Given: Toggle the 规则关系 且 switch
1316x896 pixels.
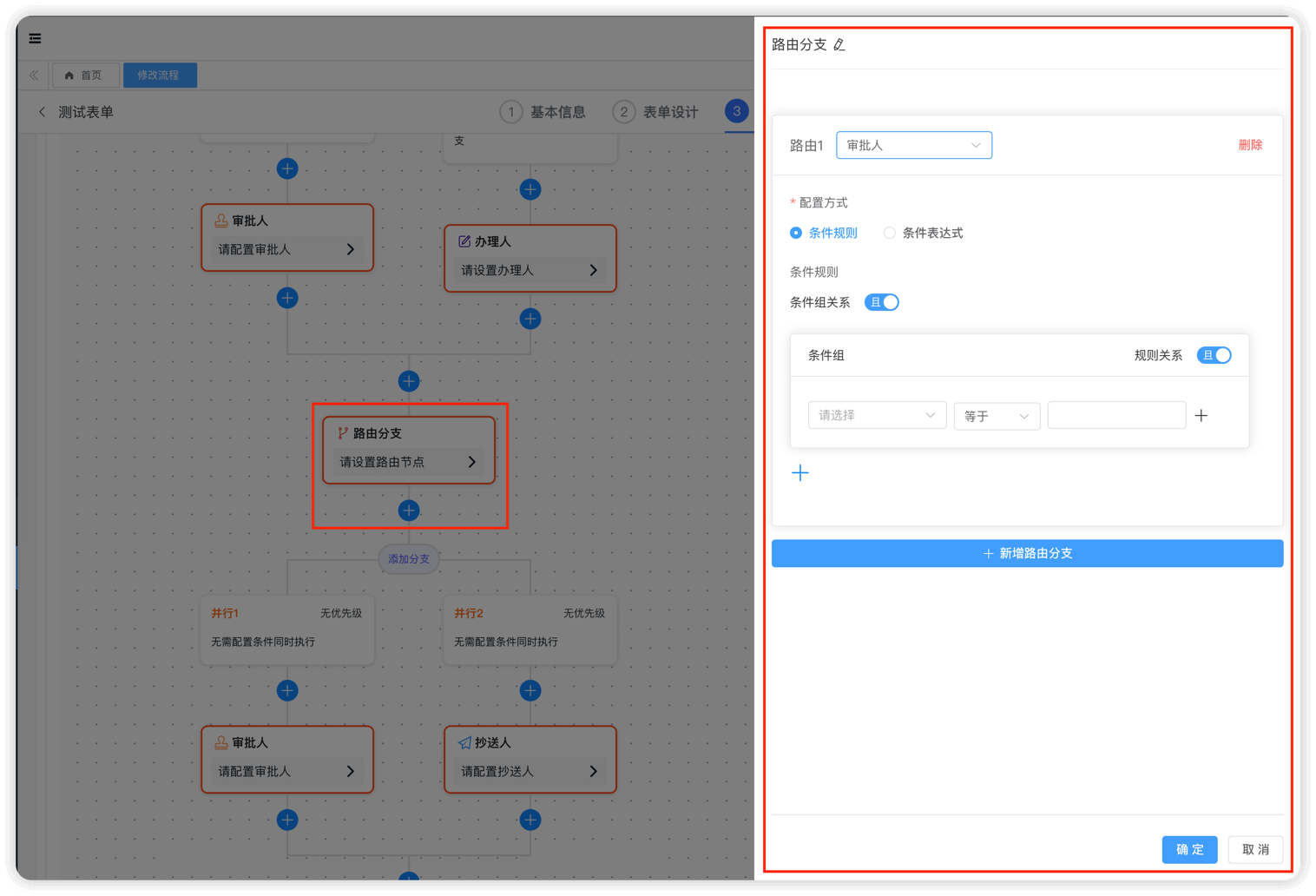Looking at the screenshot, I should [x=1214, y=355].
